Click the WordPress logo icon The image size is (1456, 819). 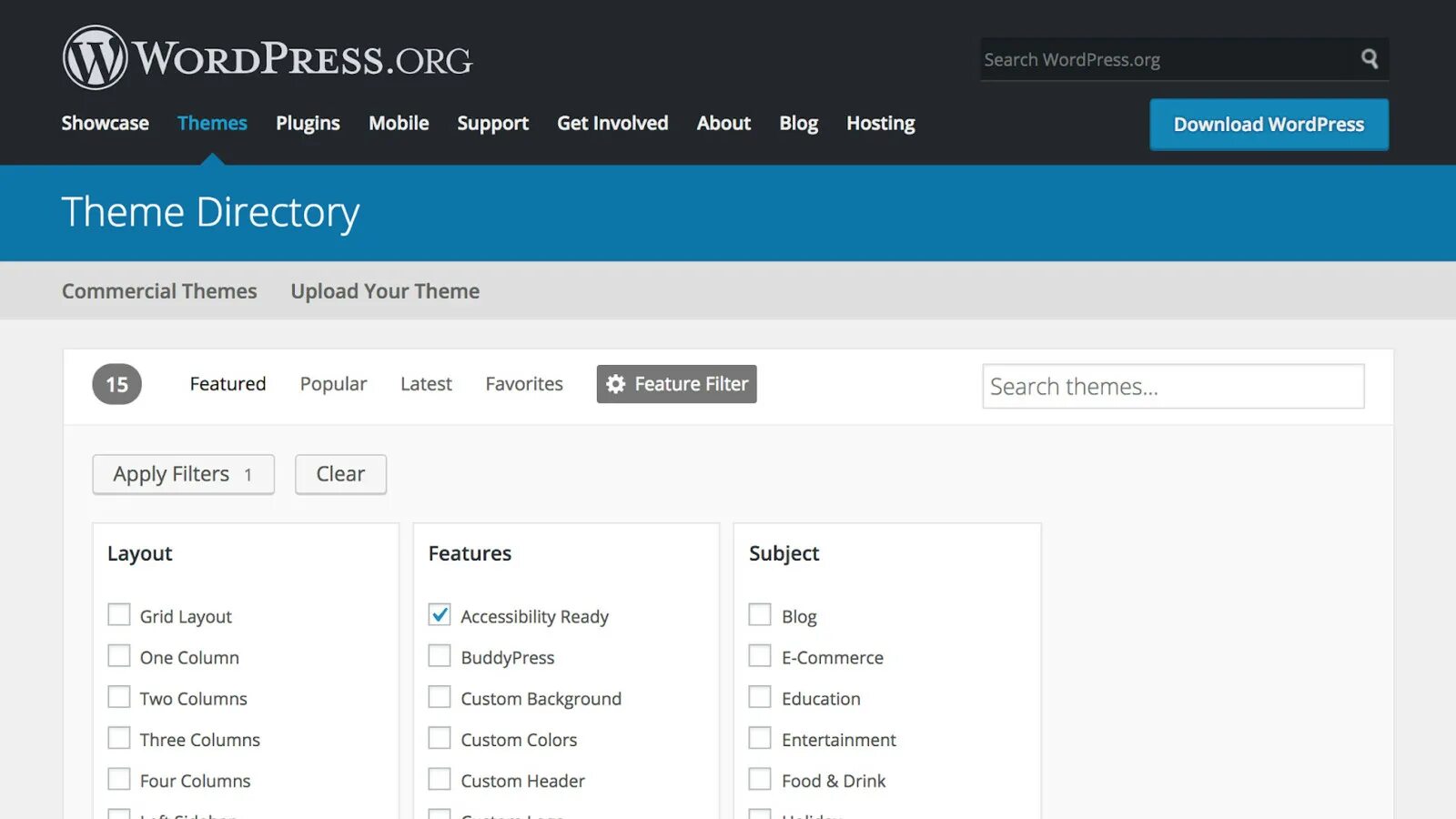[95, 57]
